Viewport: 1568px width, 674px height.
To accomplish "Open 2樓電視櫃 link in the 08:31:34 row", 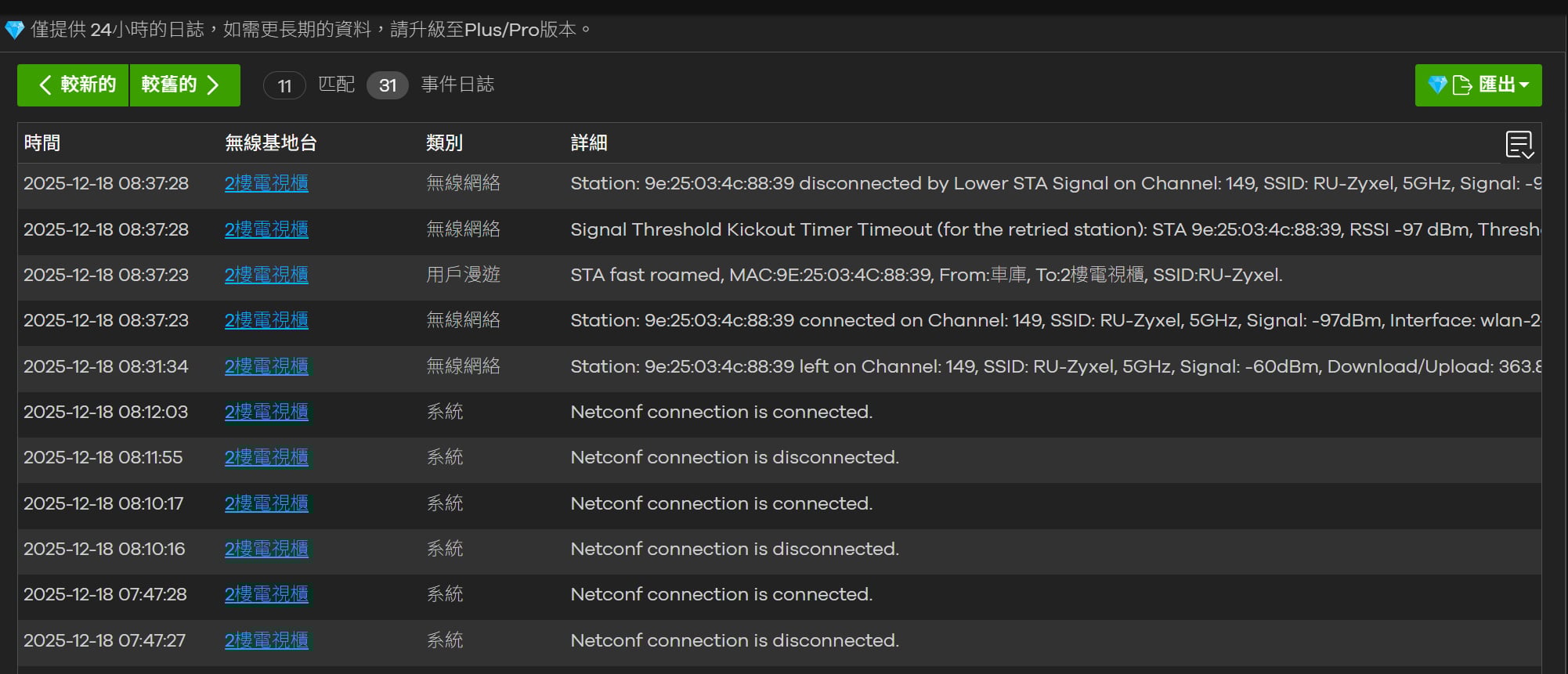I will pyautogui.click(x=266, y=366).
